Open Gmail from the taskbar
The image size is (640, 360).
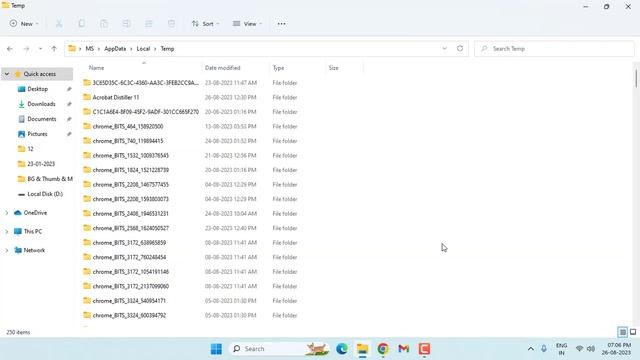click(404, 349)
